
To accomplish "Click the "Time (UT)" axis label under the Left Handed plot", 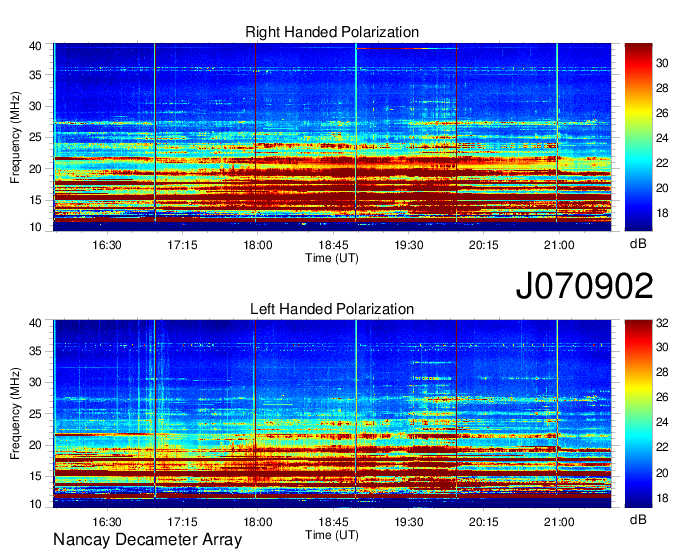I will click(x=332, y=535).
